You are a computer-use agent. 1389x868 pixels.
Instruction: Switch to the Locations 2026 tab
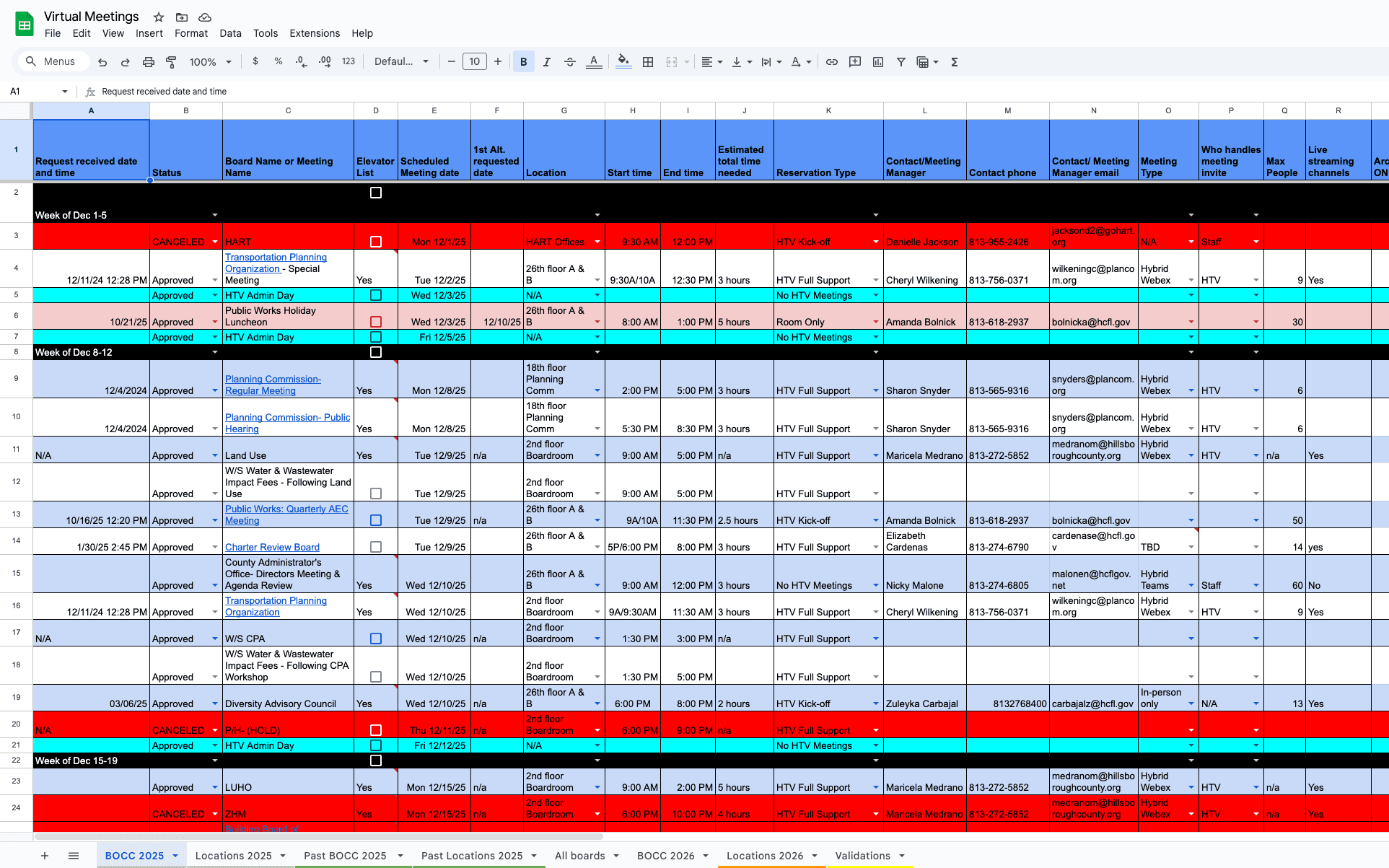[x=764, y=856]
